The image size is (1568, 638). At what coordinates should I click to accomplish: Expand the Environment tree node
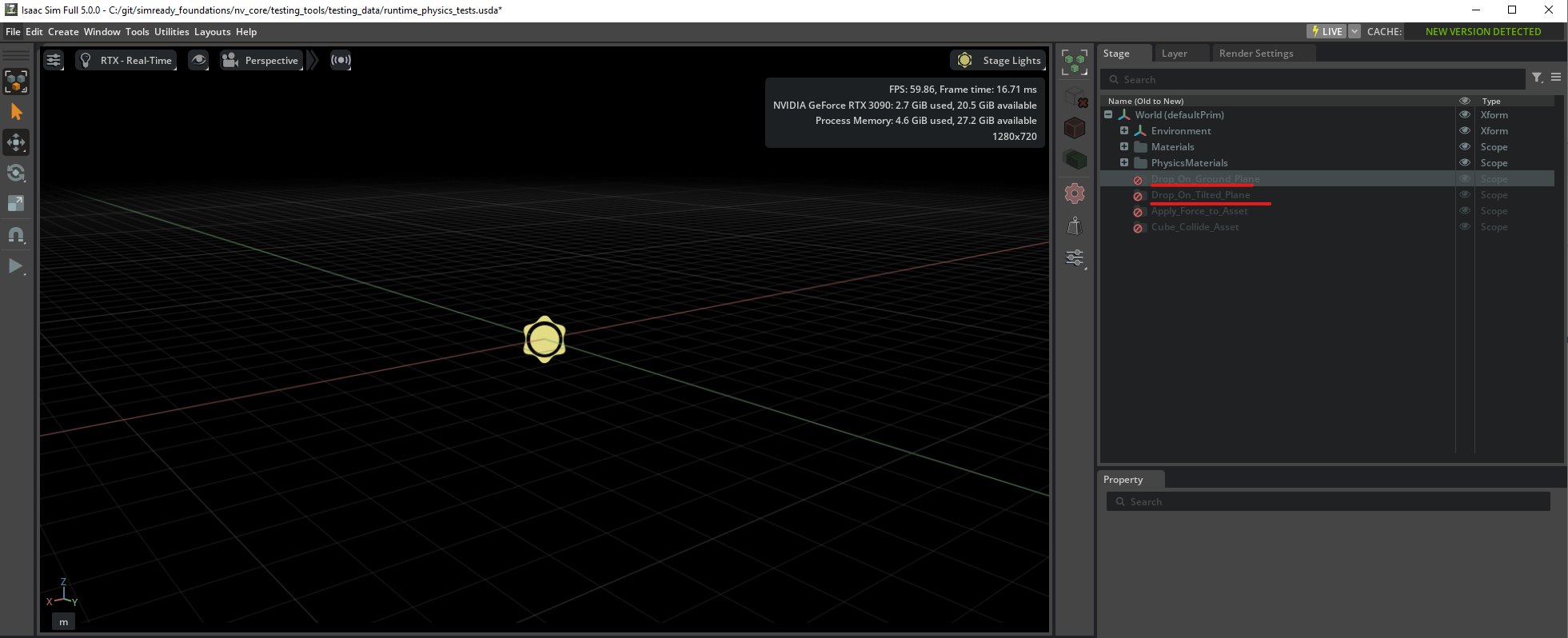click(x=1124, y=130)
